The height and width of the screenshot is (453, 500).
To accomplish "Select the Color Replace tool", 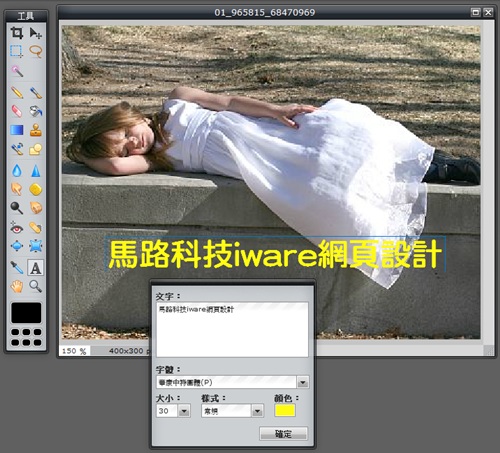I will [17, 149].
